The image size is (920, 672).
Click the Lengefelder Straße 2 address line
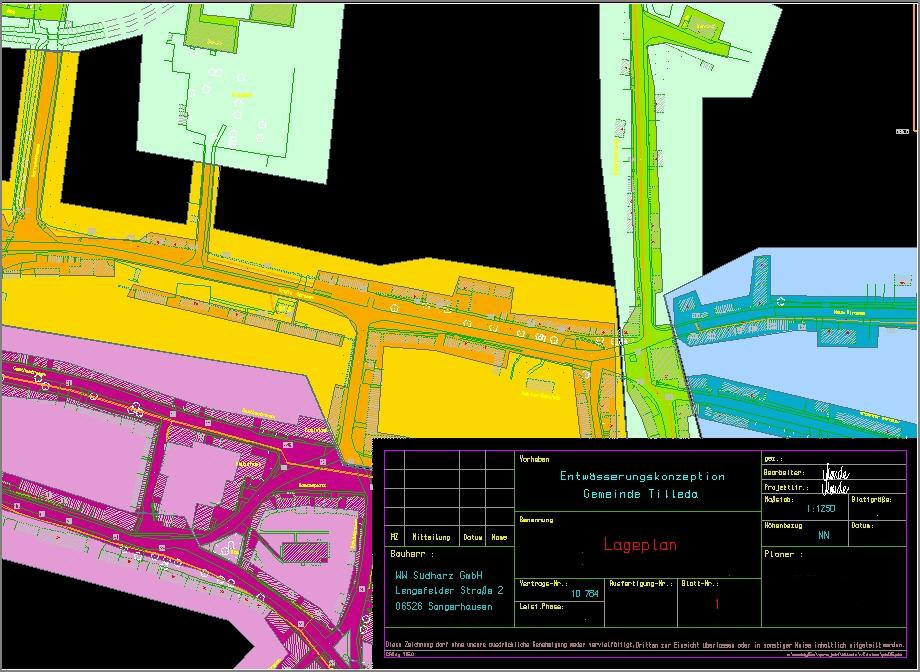point(449,591)
